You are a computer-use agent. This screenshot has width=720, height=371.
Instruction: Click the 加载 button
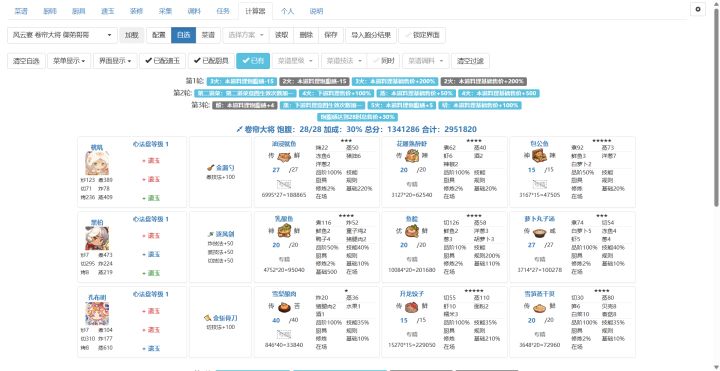[132, 35]
